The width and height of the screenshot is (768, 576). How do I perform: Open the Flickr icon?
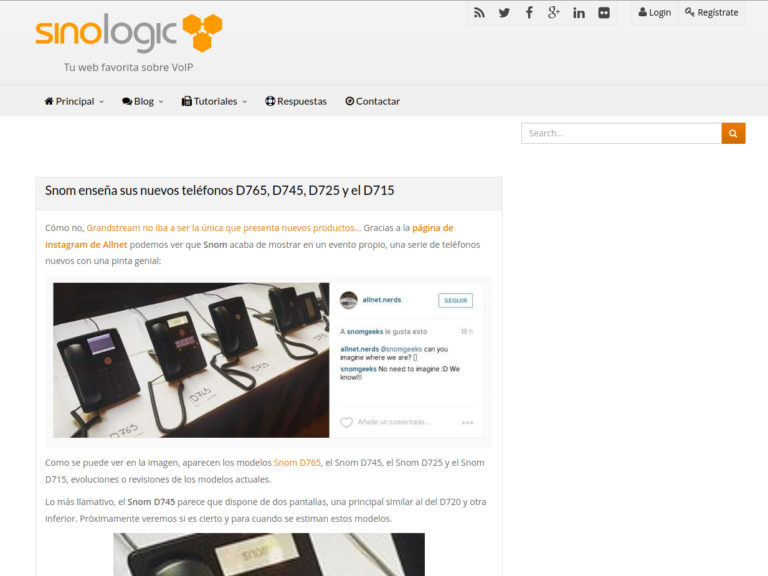604,13
